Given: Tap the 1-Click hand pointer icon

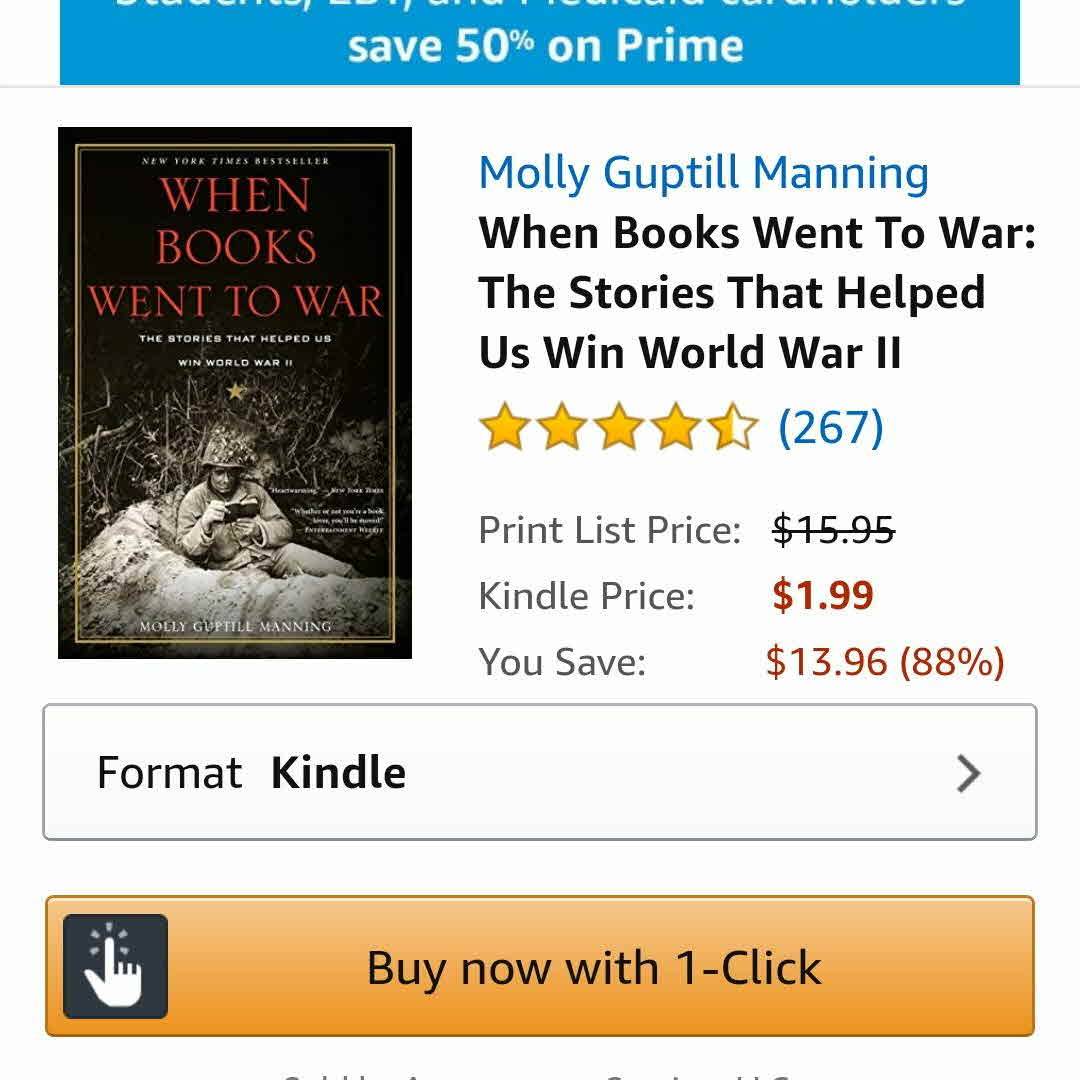Looking at the screenshot, I should (x=115, y=966).
